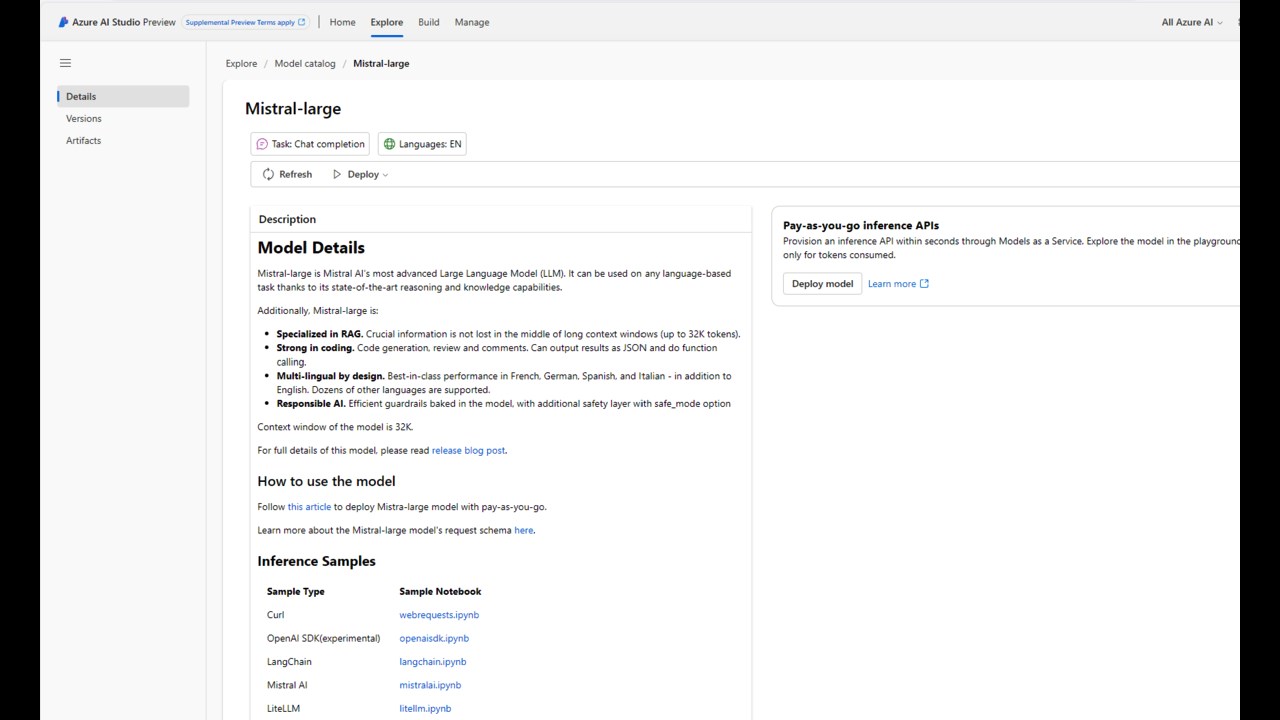The image size is (1280, 720).
Task: Go to the Home tab
Action: [x=342, y=22]
